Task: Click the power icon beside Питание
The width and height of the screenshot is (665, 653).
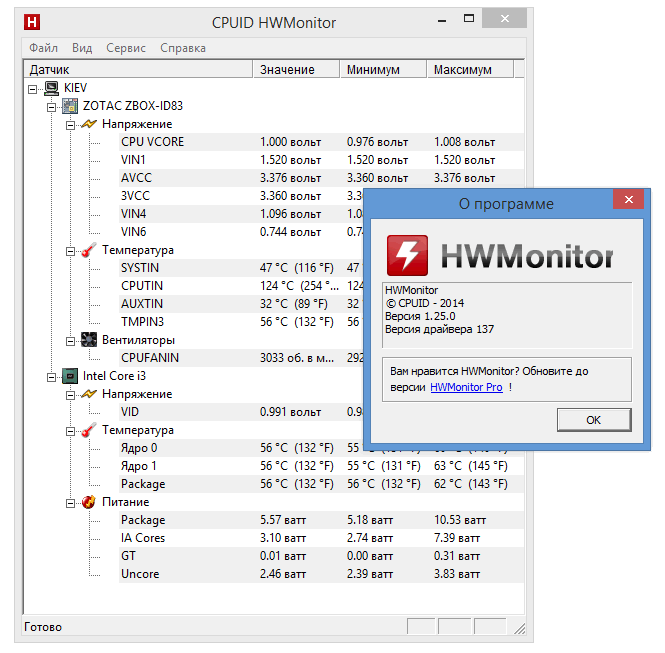Action: pos(89,502)
